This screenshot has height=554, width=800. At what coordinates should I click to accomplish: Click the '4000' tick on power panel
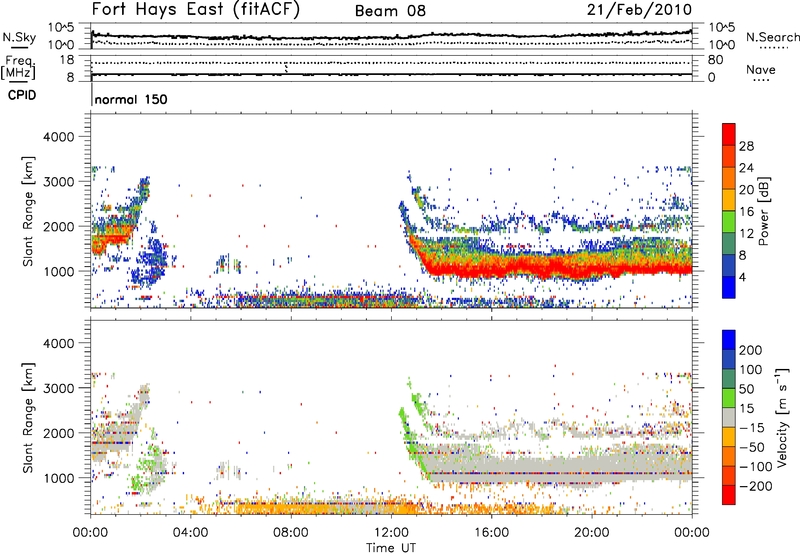click(59, 137)
